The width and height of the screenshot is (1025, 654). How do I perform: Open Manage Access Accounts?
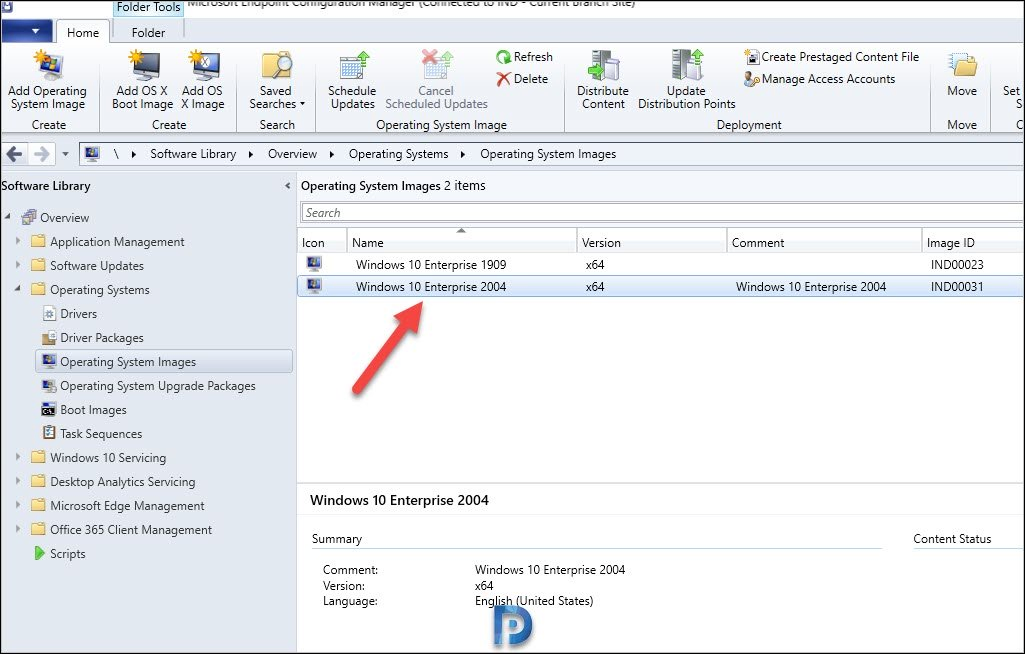coord(820,78)
